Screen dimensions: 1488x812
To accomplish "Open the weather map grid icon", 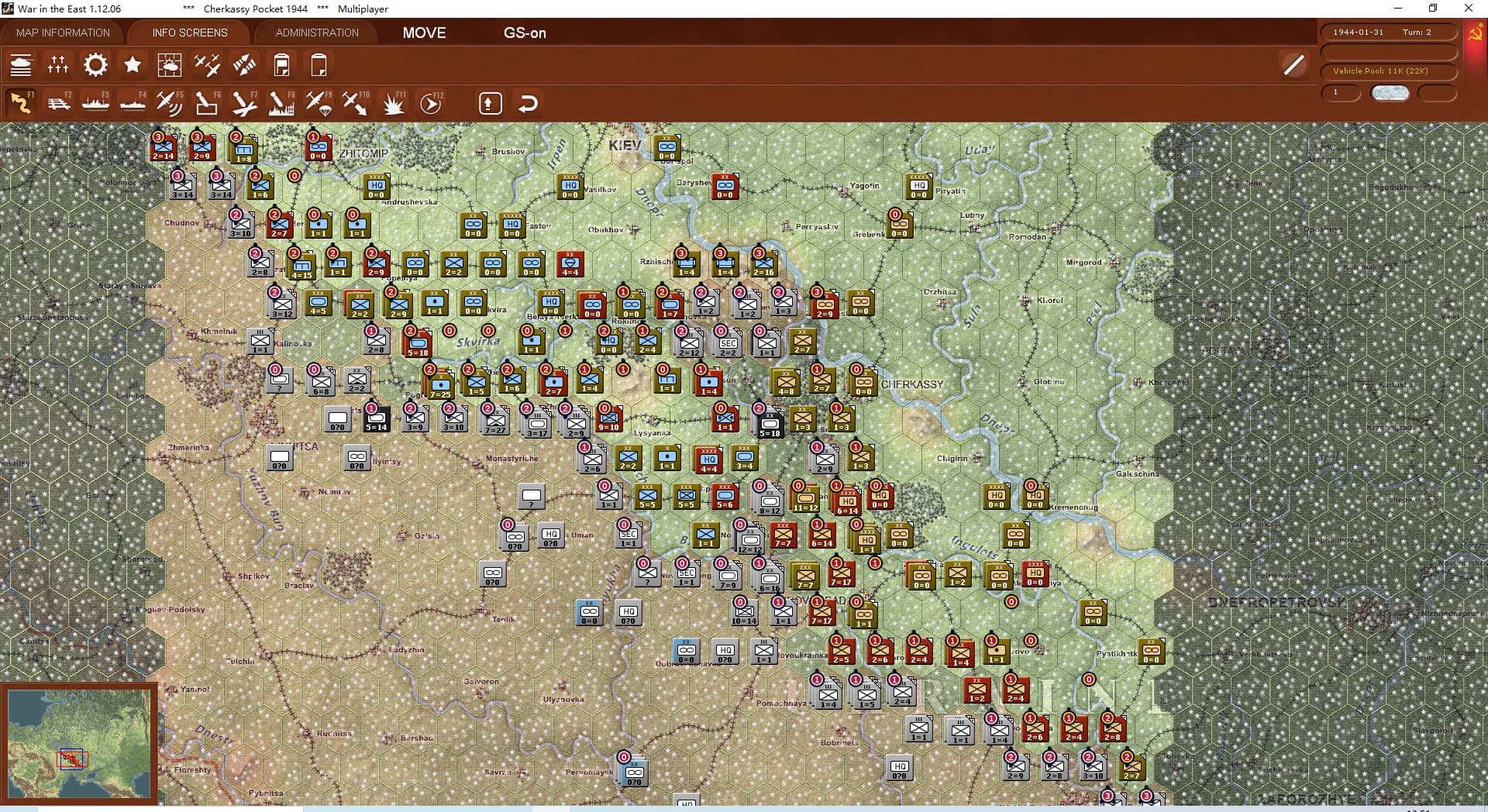I will pos(170,65).
